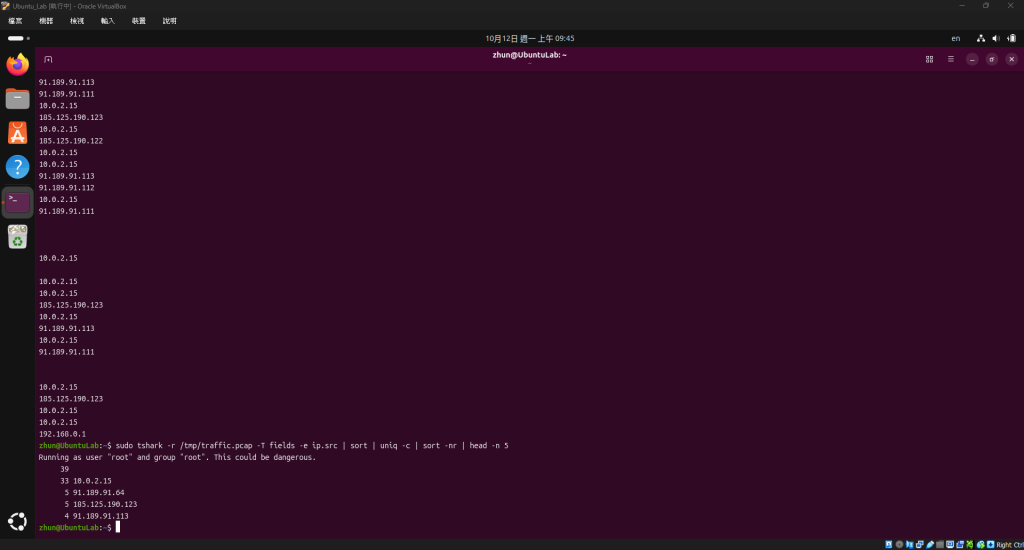Click the VirtualBox app icon in title bar
This screenshot has width=1024, height=550.
5,6
